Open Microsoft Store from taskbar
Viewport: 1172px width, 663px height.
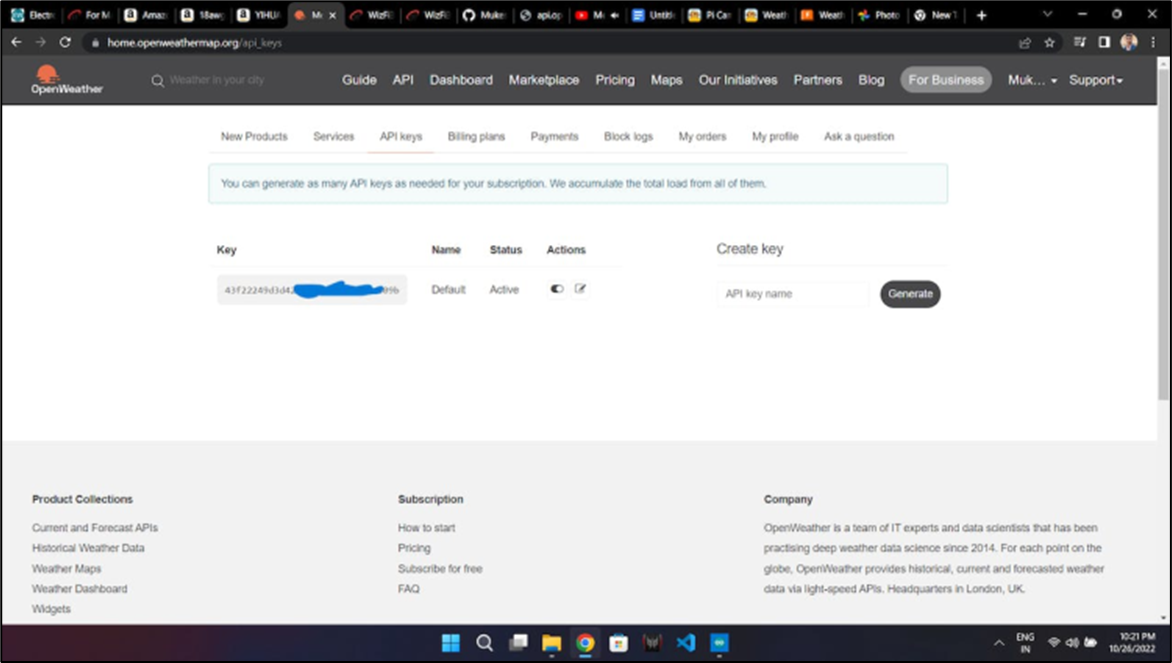pyautogui.click(x=618, y=643)
